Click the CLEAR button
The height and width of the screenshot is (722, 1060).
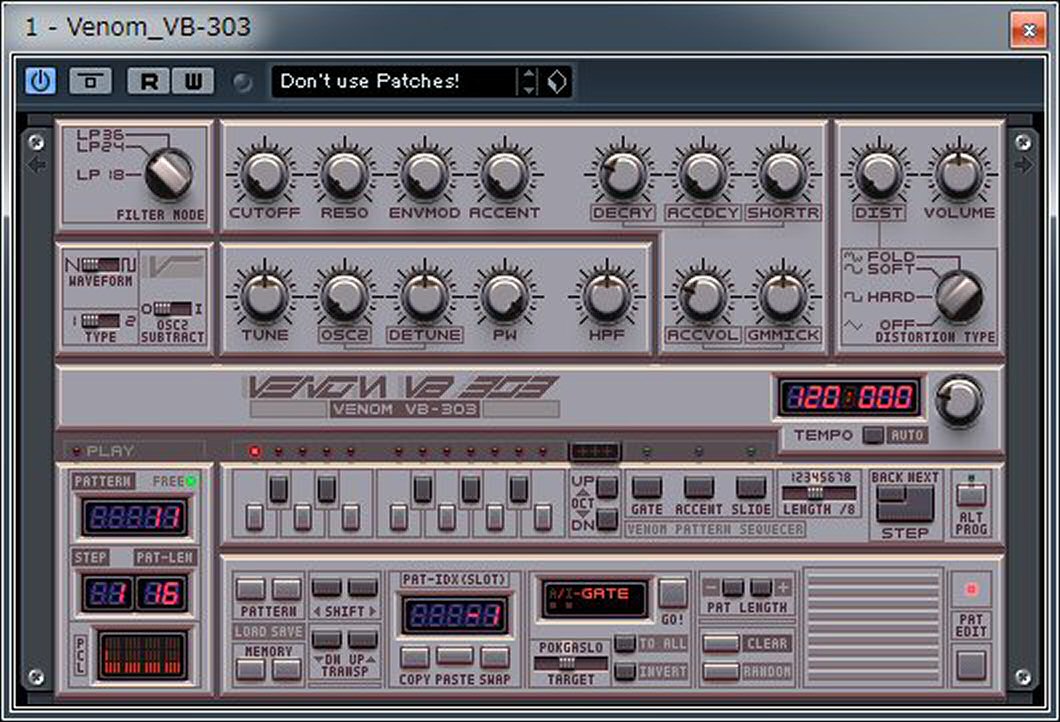[721, 643]
